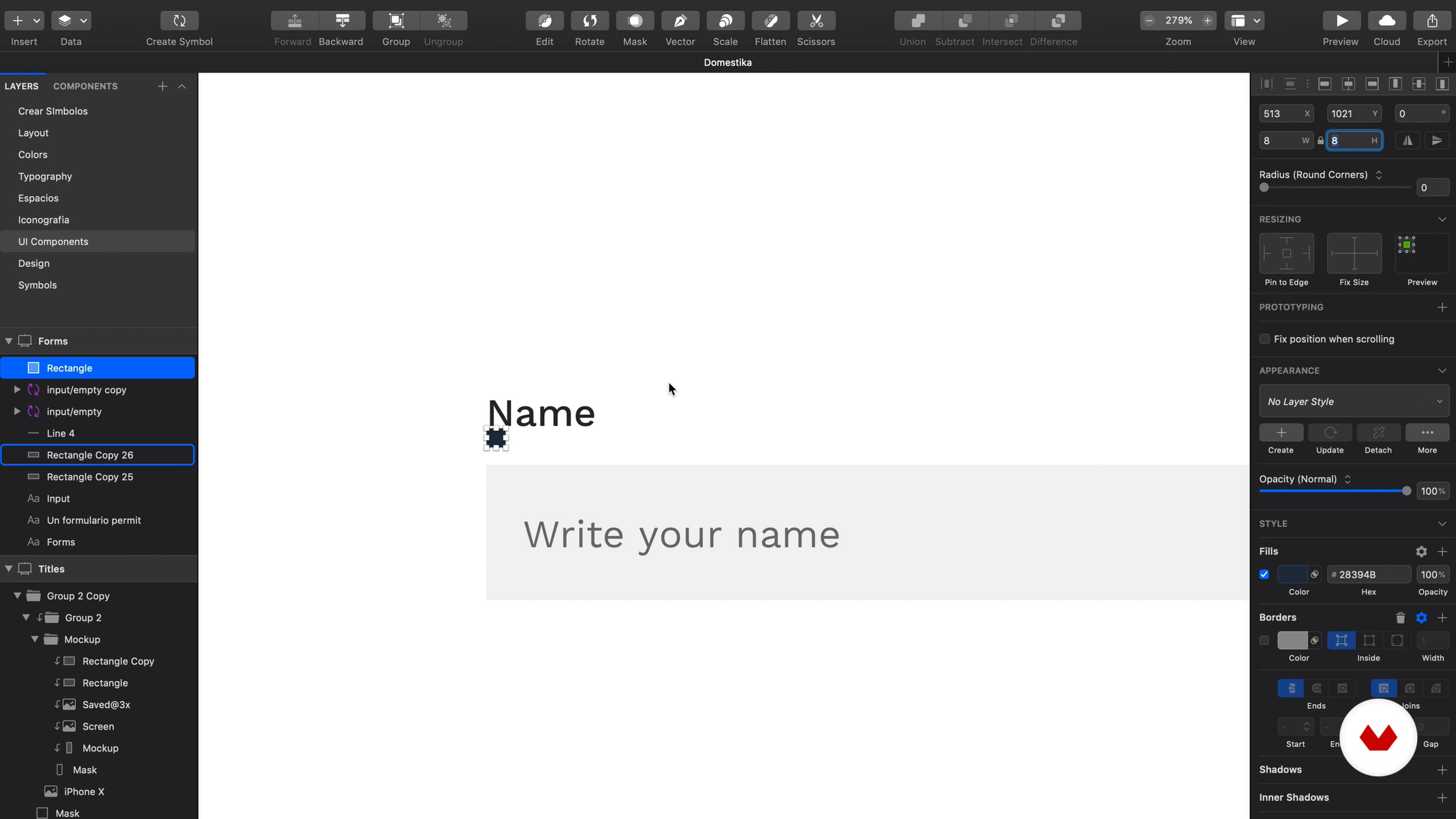Group the selected layers

click(395, 21)
